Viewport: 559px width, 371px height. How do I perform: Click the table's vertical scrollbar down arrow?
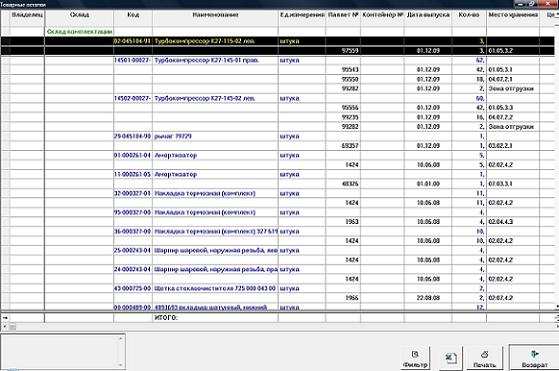point(557,306)
